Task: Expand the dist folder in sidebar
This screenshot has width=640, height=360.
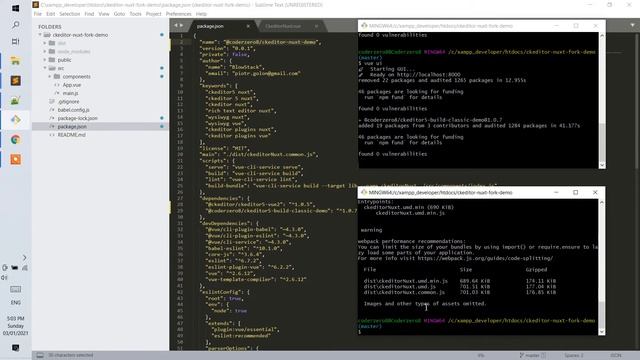Action: click(x=45, y=43)
